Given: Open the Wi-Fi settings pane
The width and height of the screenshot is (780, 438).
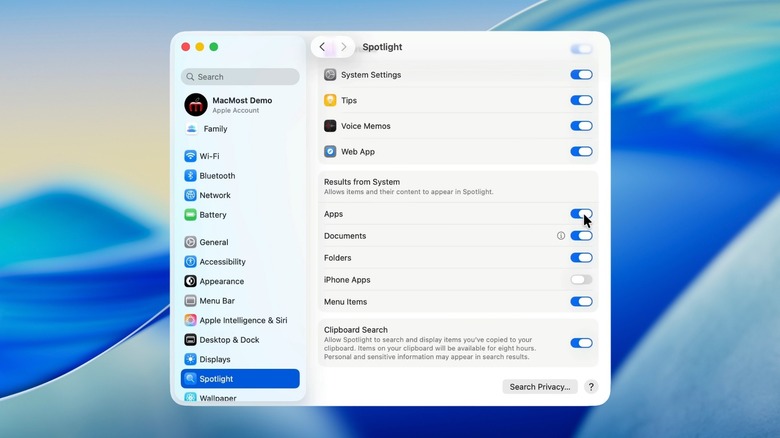Looking at the screenshot, I should (x=240, y=156).
